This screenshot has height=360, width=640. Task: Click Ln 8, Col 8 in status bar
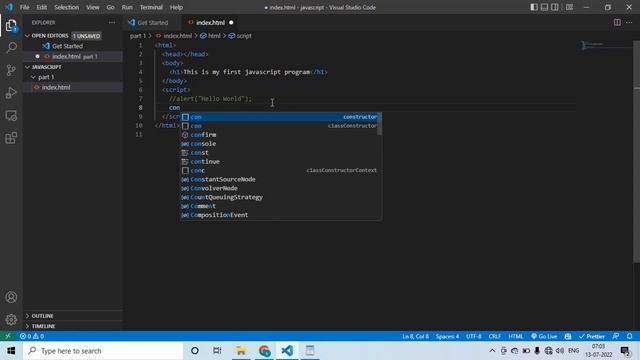[415, 336]
